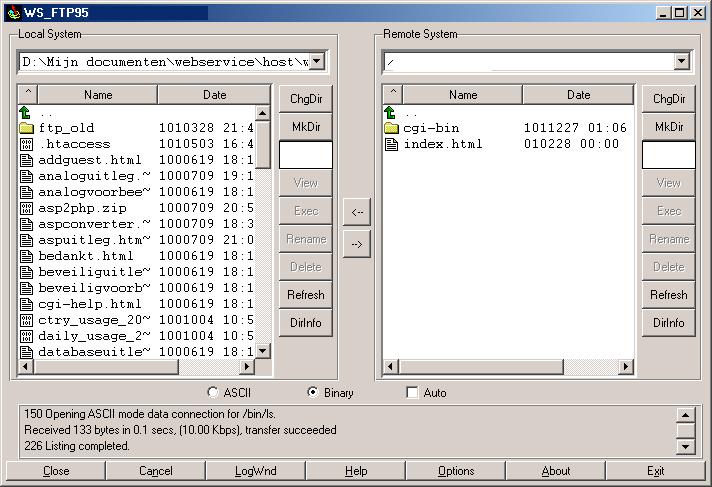
Task: Open the Options button at bottom
Action: pos(455,471)
